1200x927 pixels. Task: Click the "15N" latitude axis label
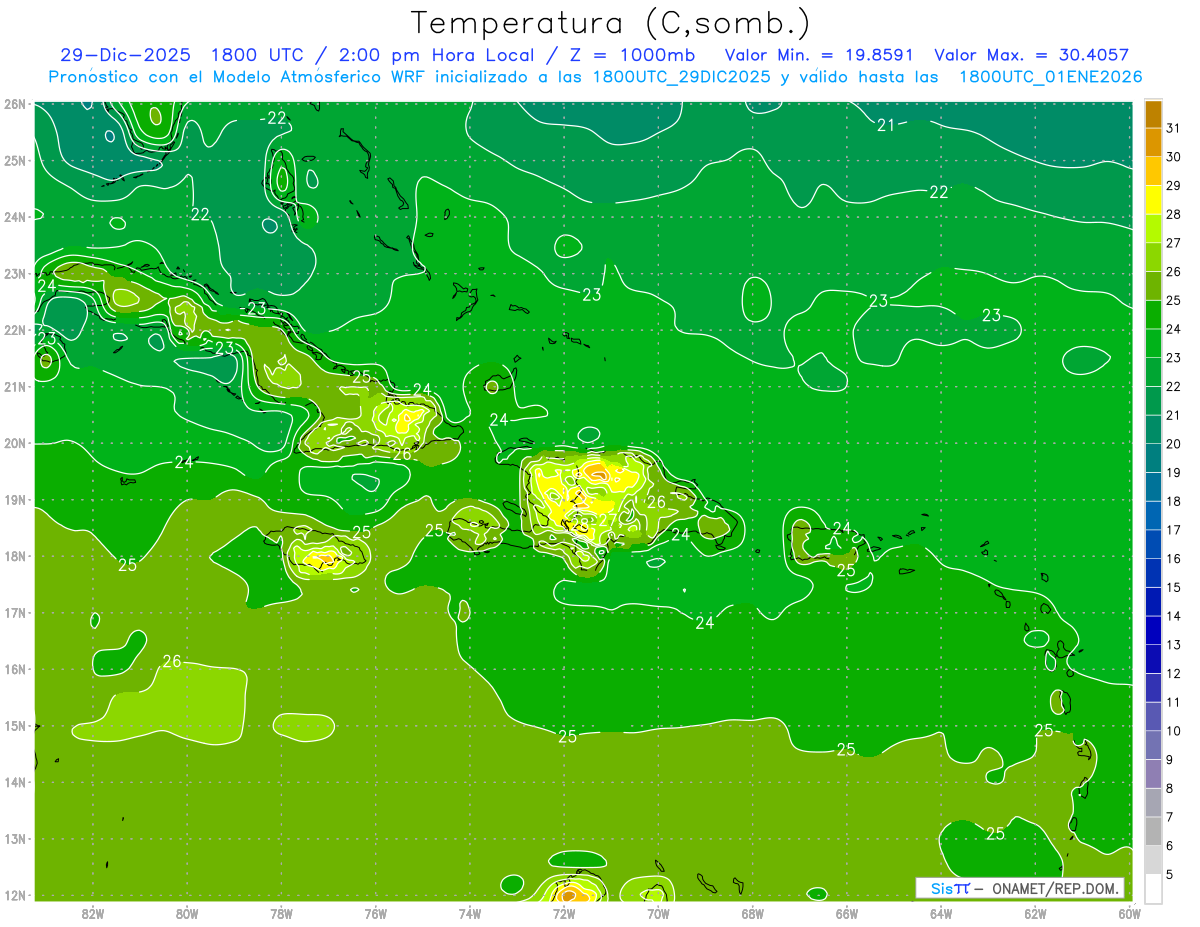click(15, 726)
